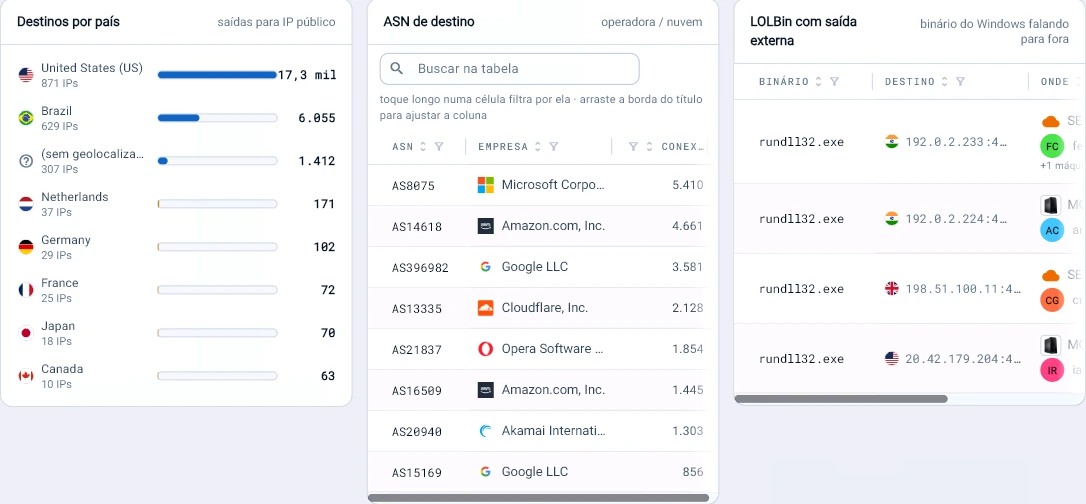The width and height of the screenshot is (1086, 504).
Task: Open the CONEX column filter icon
Action: 633,147
